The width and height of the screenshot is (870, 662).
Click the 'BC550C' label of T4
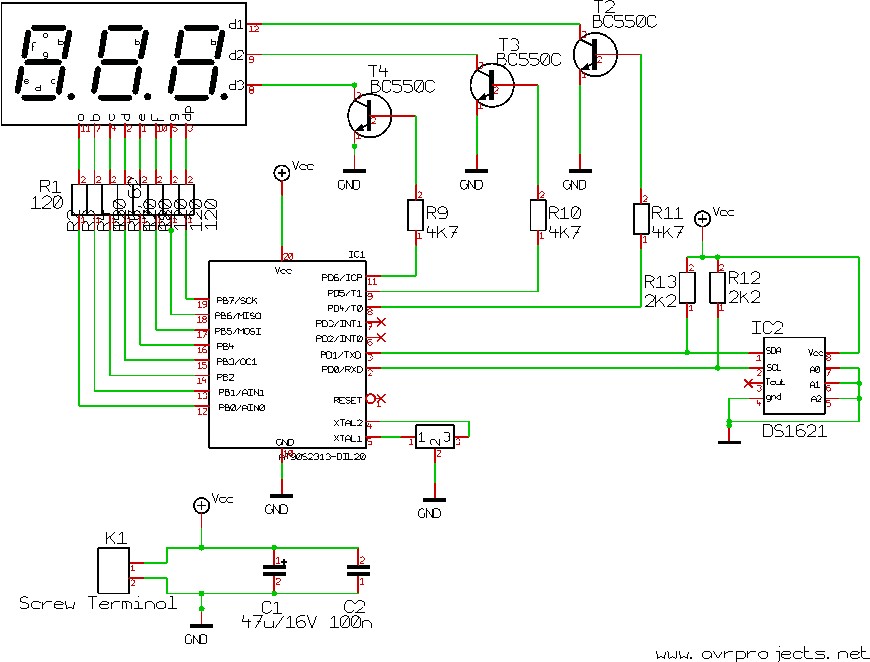click(x=402, y=87)
